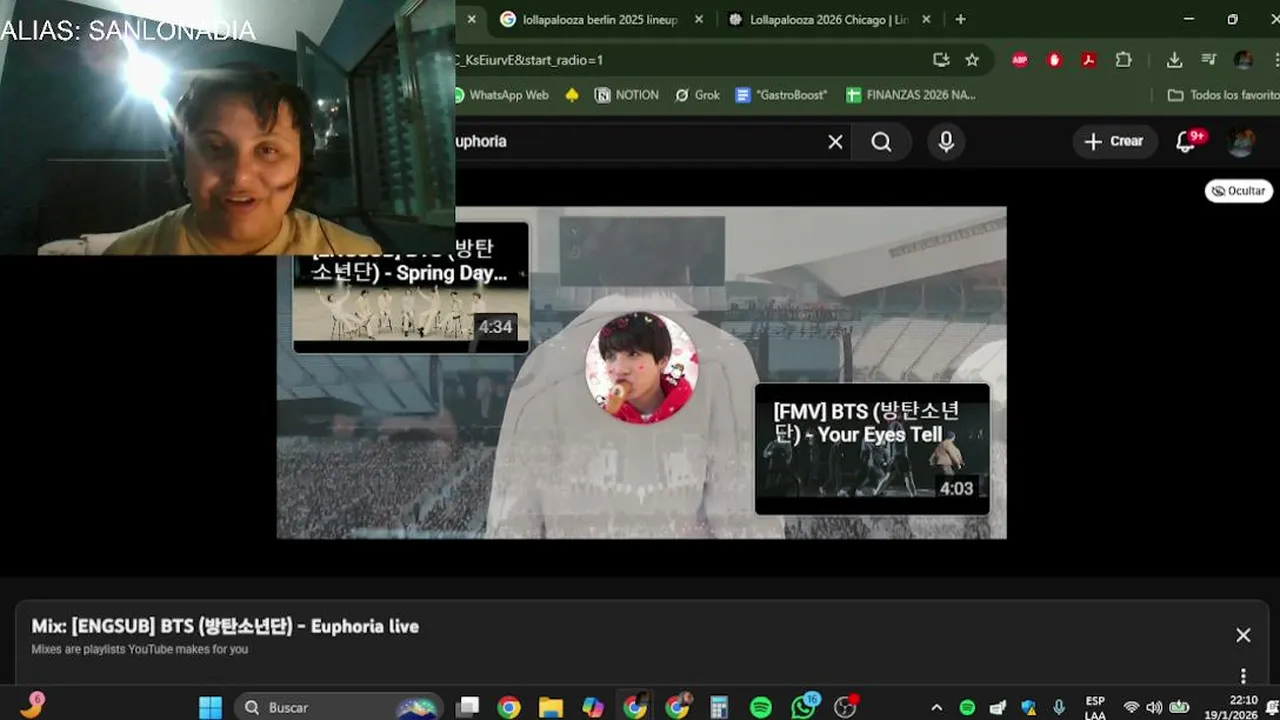This screenshot has height=720, width=1280.
Task: Open the Spring Day end screen video
Action: point(411,290)
